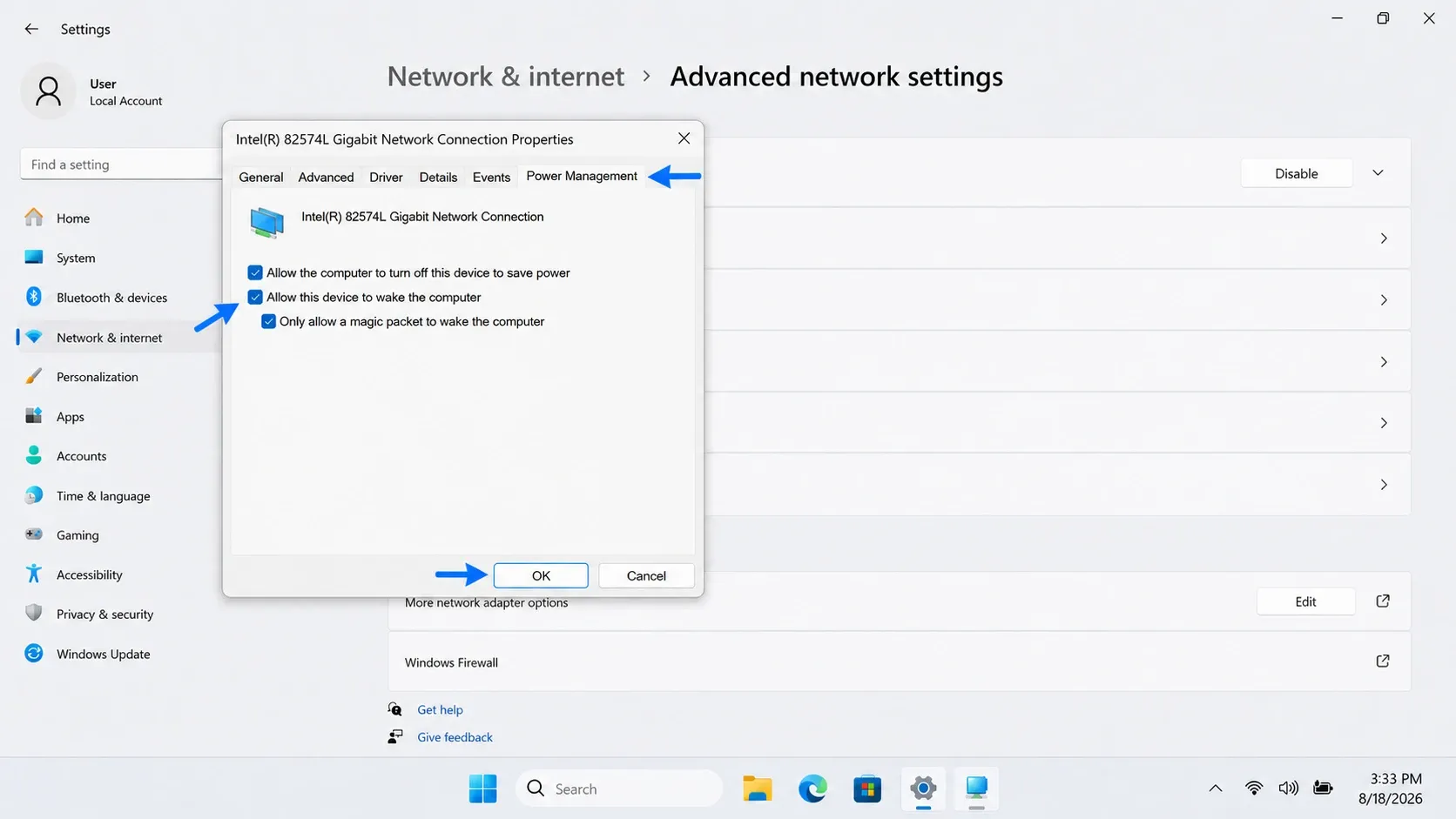Click Cancel in Properties dialog
The height and width of the screenshot is (819, 1456).
pyautogui.click(x=646, y=575)
